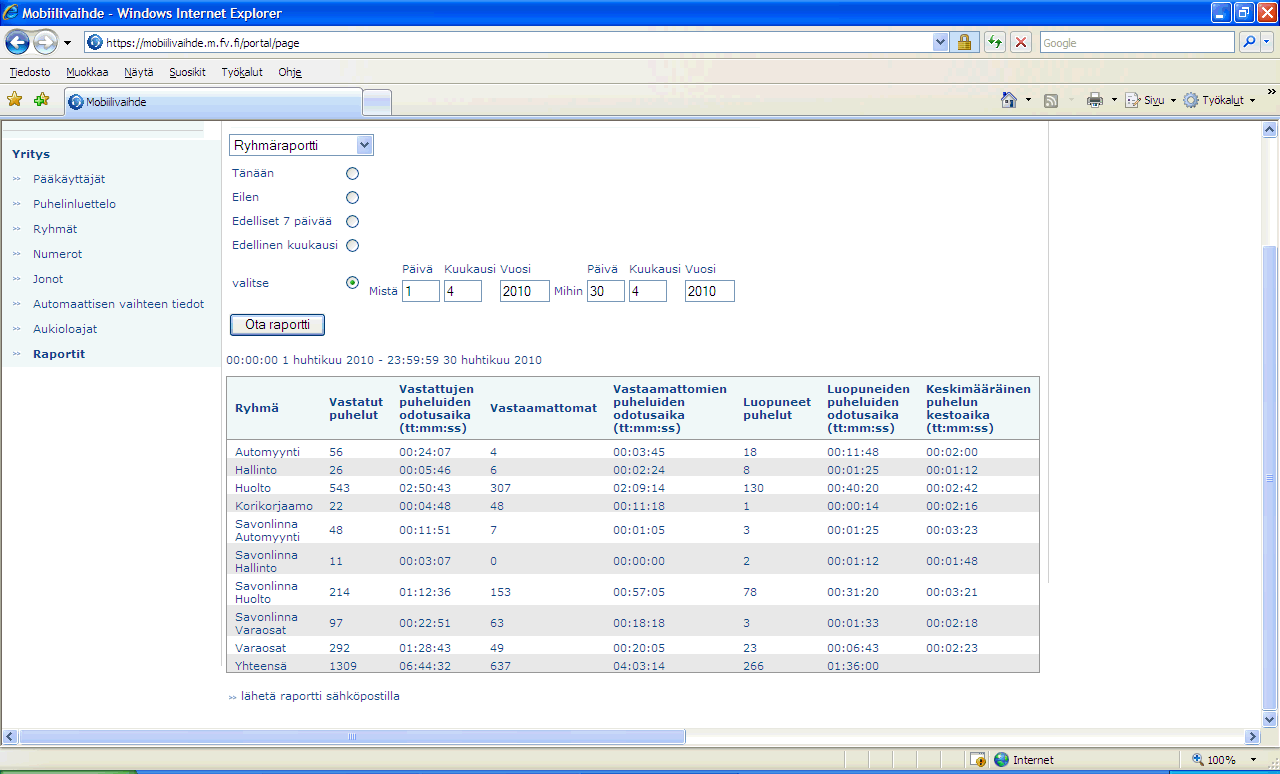Select the Edelliset 7 päivää radio button

click(352, 221)
